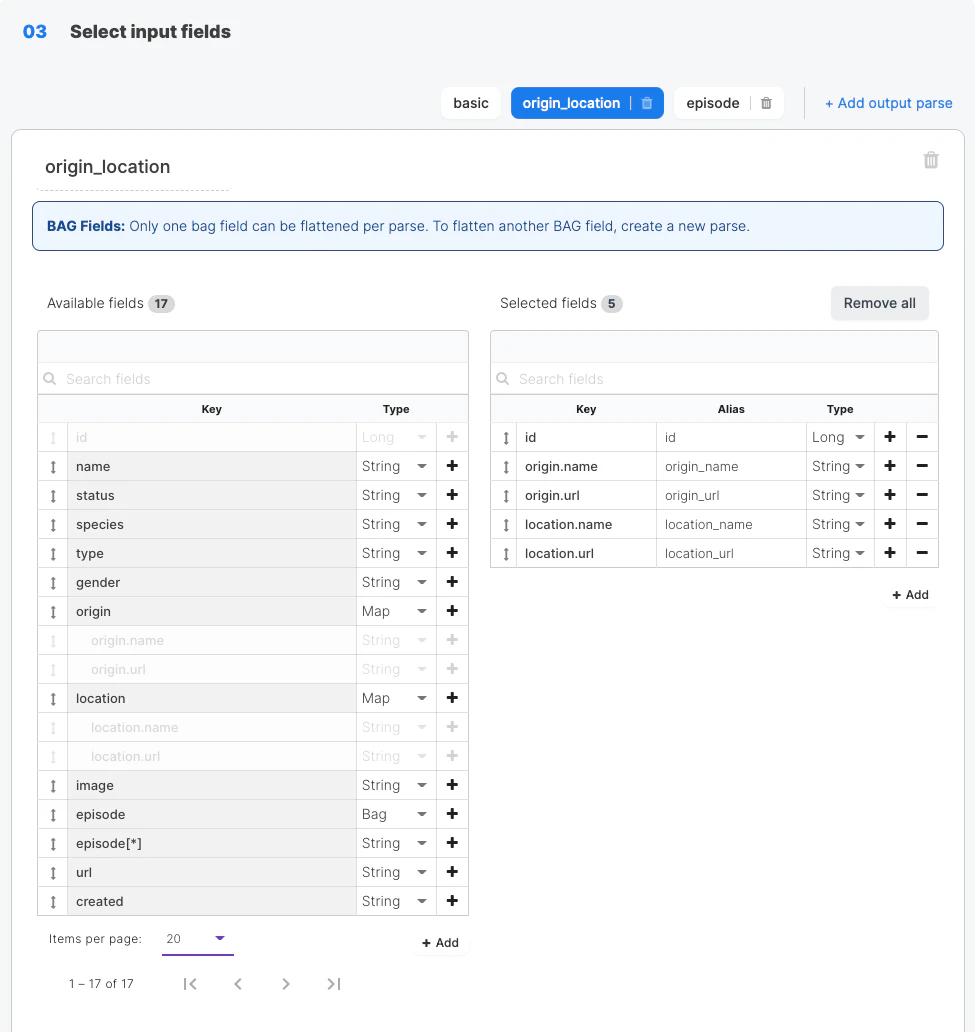Add the name field with plus icon
The width and height of the screenshot is (975, 1032).
click(x=452, y=466)
